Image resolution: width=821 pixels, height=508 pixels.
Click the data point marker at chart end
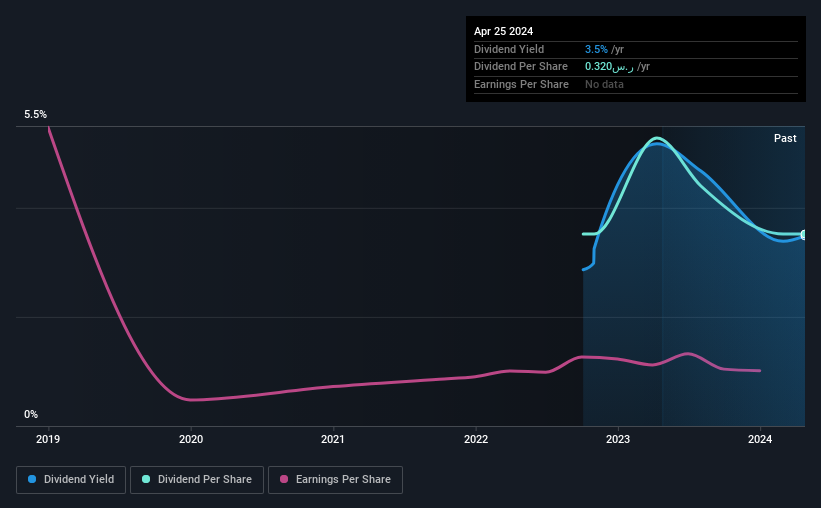[804, 235]
